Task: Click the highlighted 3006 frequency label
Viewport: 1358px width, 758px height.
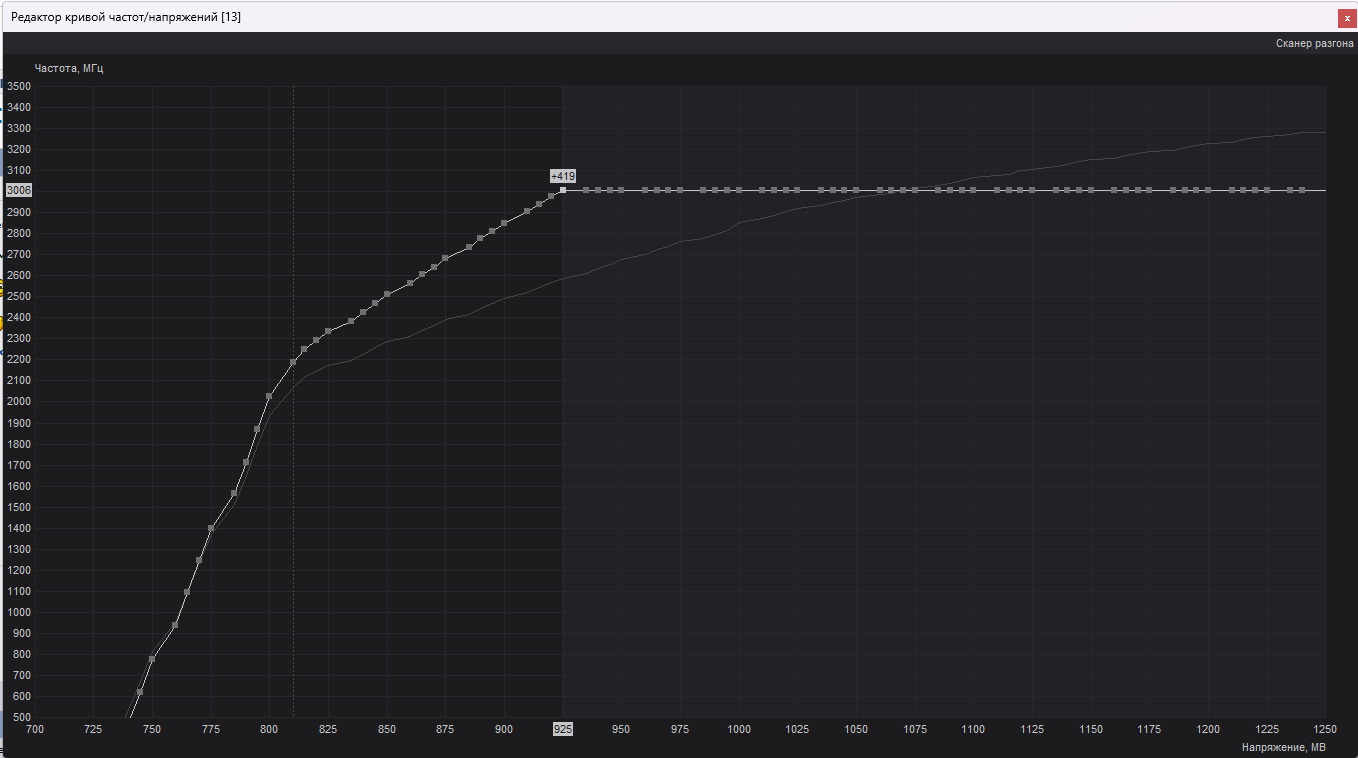Action: (18, 190)
